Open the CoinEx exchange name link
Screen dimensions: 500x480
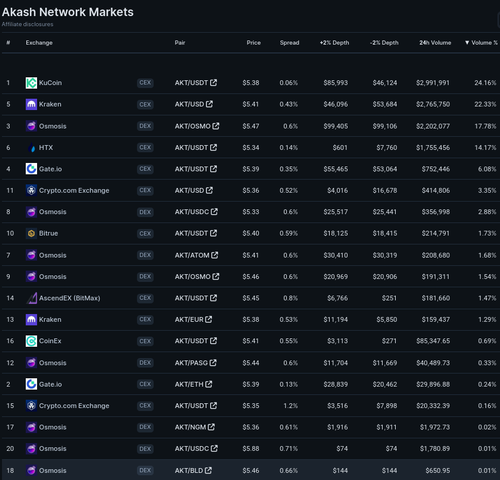click(50, 341)
